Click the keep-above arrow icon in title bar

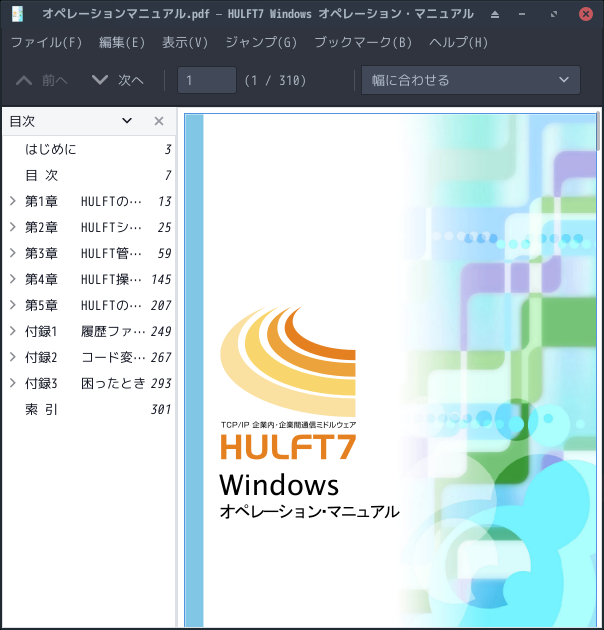495,14
